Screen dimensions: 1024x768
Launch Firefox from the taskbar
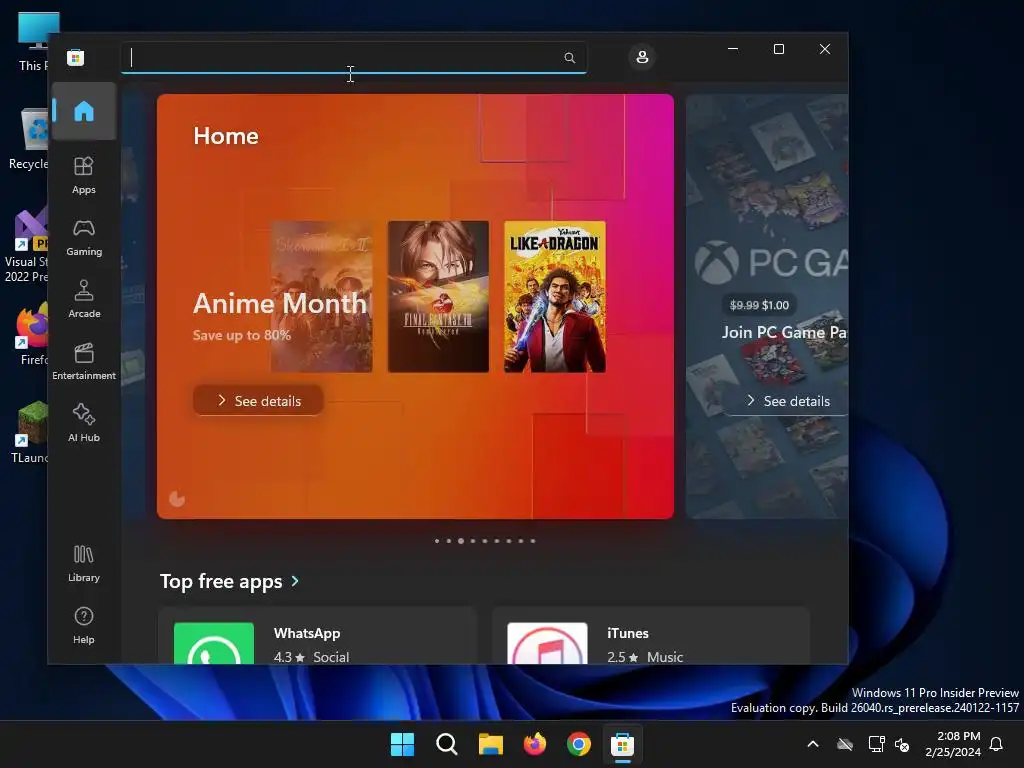(x=535, y=744)
